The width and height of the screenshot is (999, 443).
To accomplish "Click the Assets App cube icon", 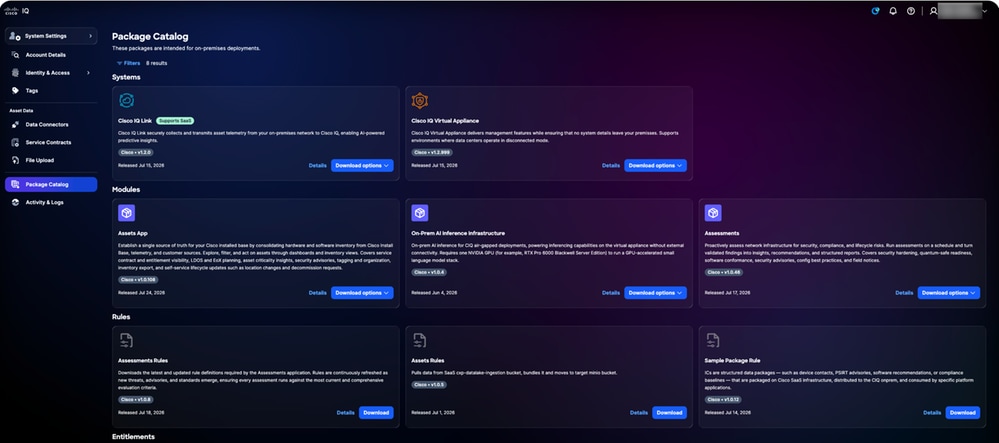I will 126,213.
